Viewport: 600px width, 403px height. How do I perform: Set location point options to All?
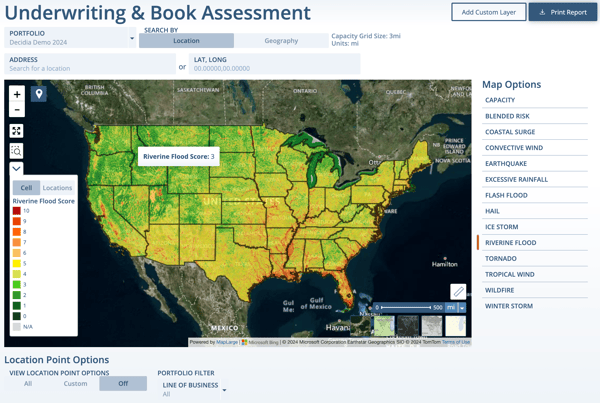[x=28, y=383]
